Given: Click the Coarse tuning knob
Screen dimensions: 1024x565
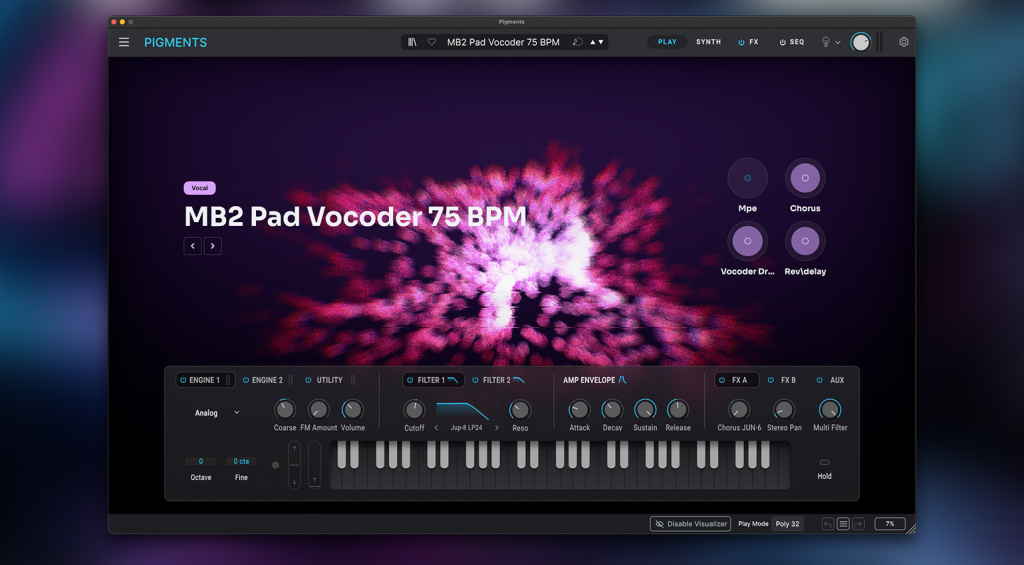Looking at the screenshot, I should point(284,410).
